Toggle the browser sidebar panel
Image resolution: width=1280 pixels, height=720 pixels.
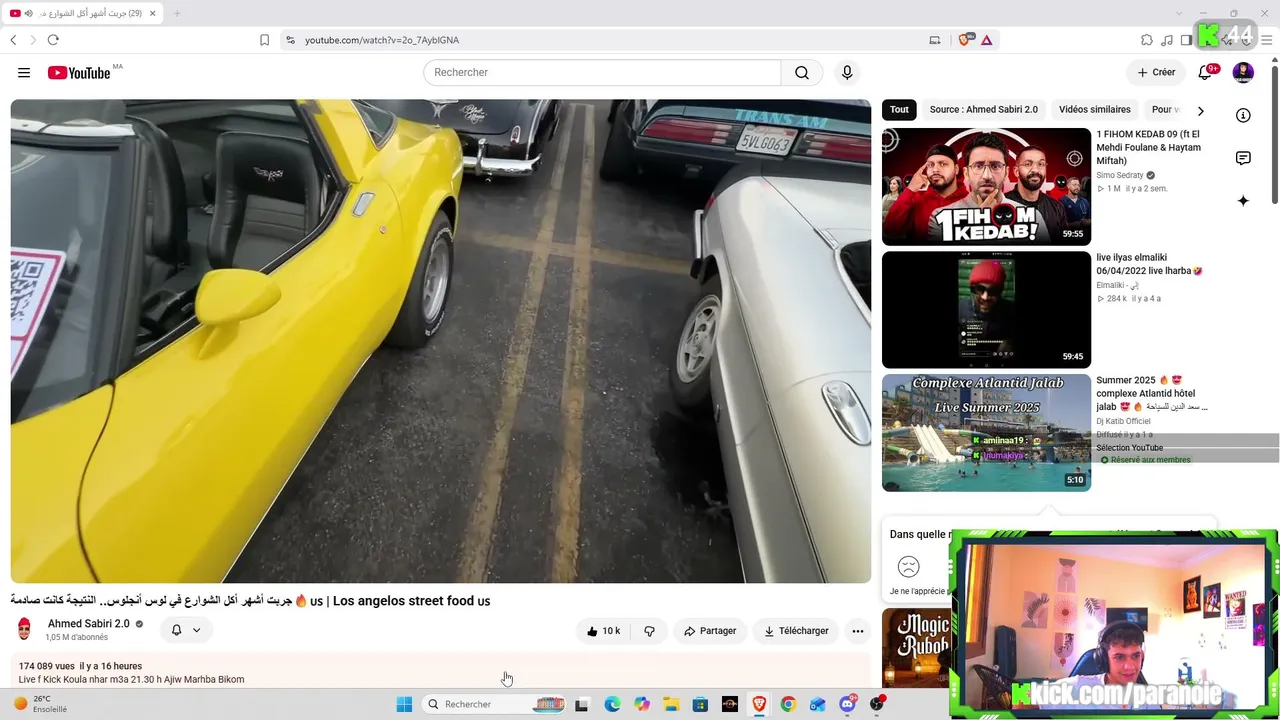(x=1186, y=40)
